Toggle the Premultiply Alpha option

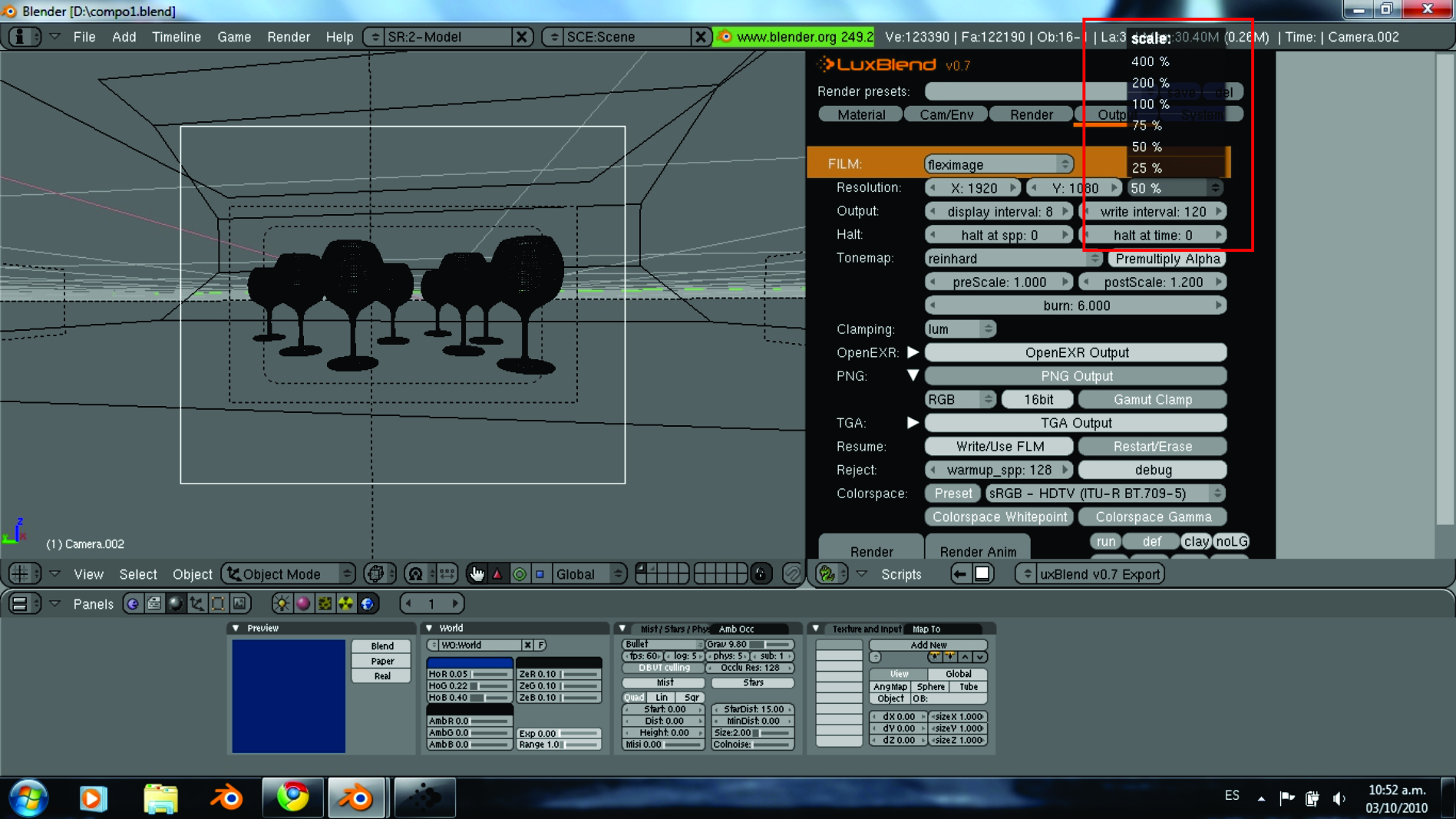coord(1167,259)
